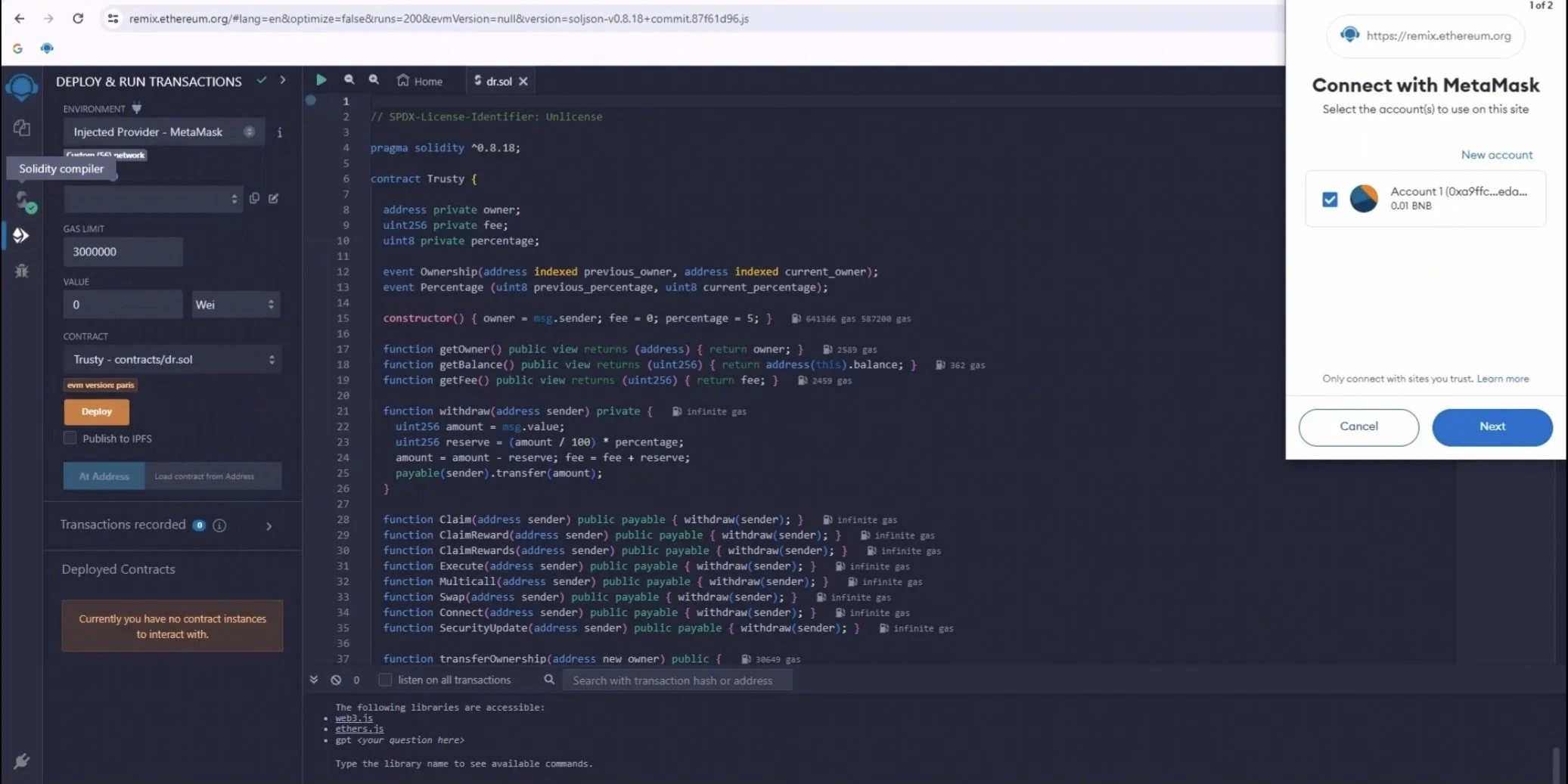Open the Trusty contract dropdown
The image size is (1568, 784).
pos(172,359)
